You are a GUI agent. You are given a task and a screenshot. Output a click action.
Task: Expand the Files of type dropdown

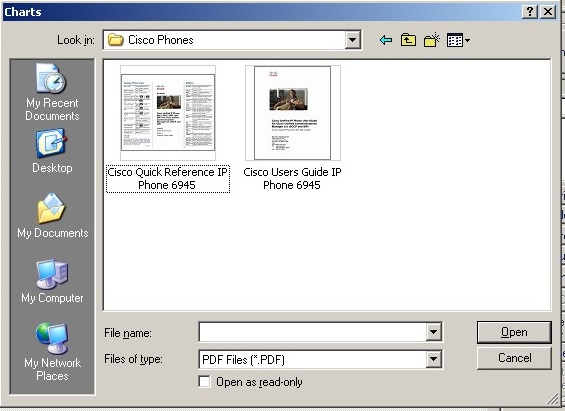(x=433, y=359)
